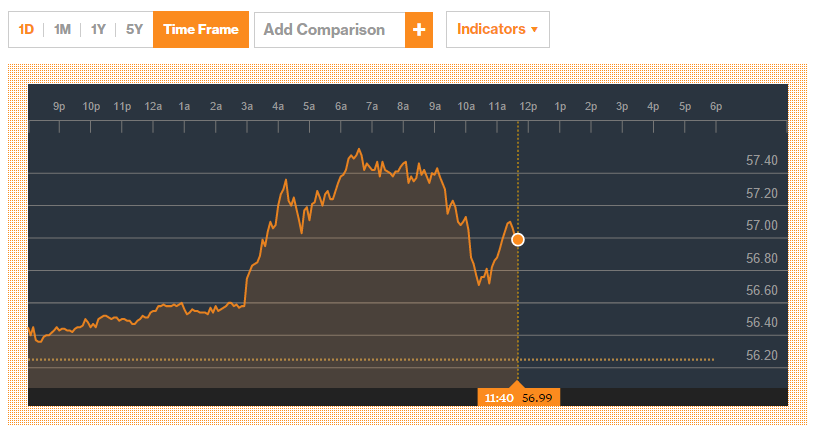The height and width of the screenshot is (430, 827).
Task: Click the 56.99 price label
Action: [x=538, y=398]
